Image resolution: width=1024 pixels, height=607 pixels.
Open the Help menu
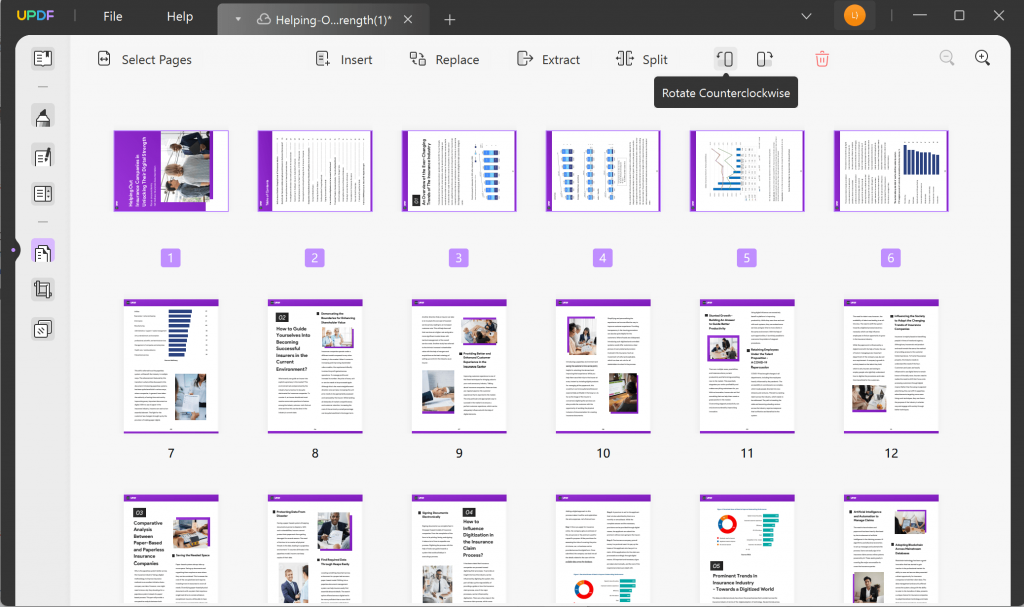180,16
